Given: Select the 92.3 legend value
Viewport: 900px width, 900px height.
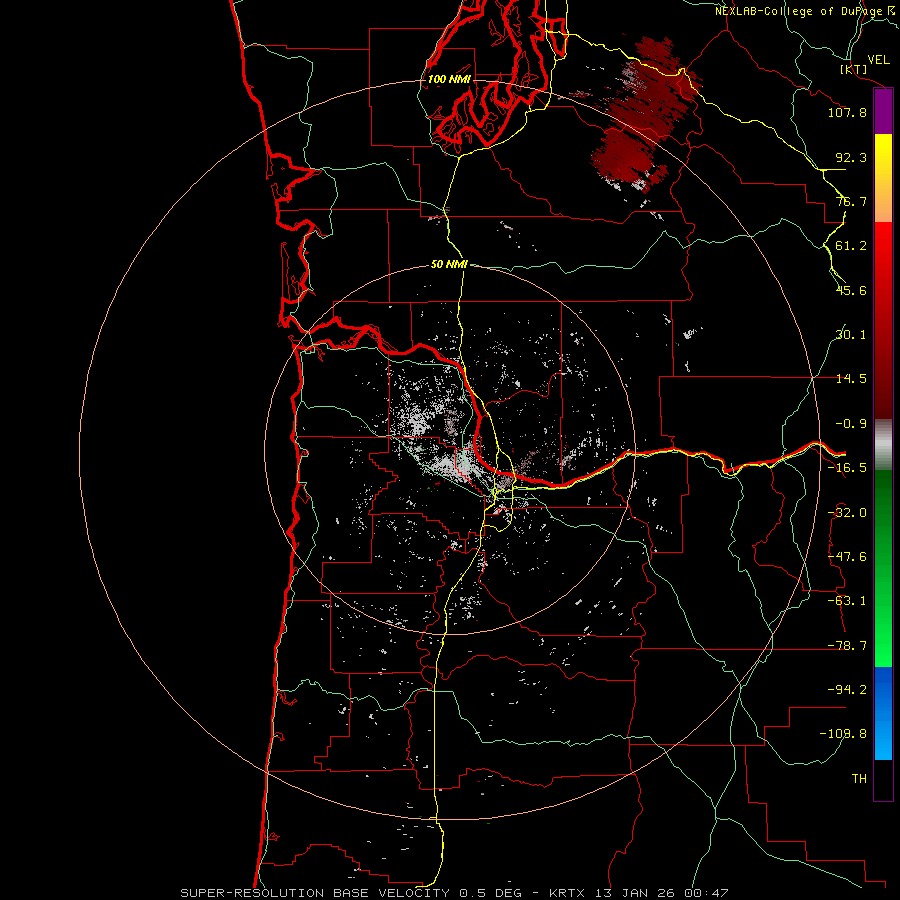Looking at the screenshot, I should [x=851, y=157].
